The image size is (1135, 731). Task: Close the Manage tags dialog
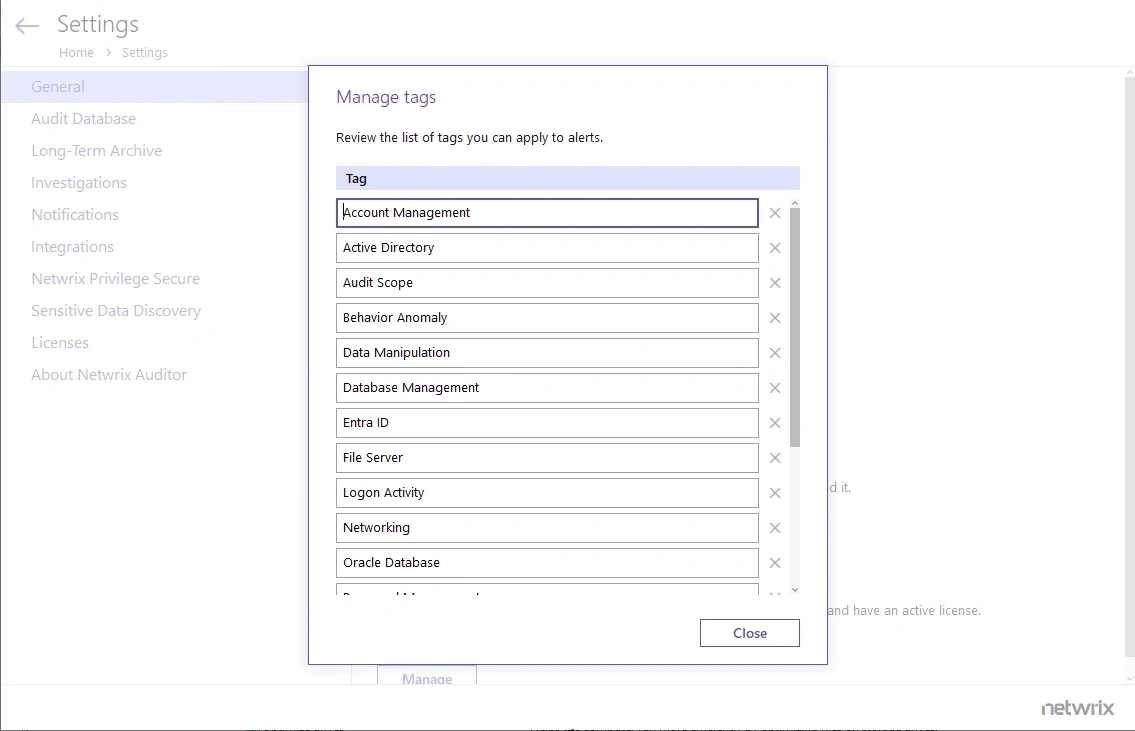click(x=749, y=633)
